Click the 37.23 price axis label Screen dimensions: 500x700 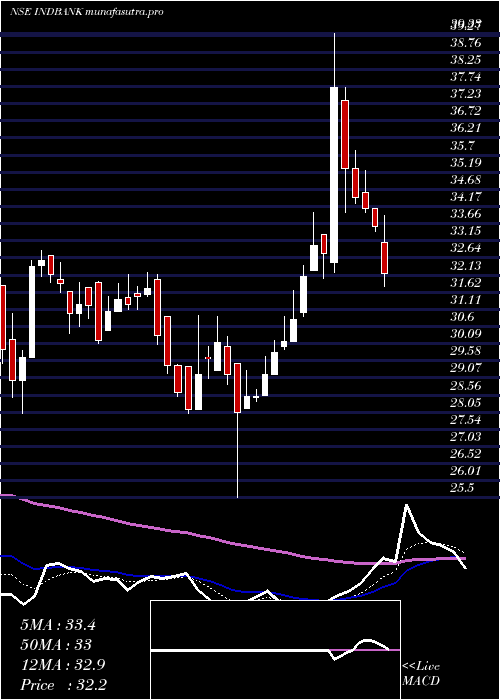point(466,94)
